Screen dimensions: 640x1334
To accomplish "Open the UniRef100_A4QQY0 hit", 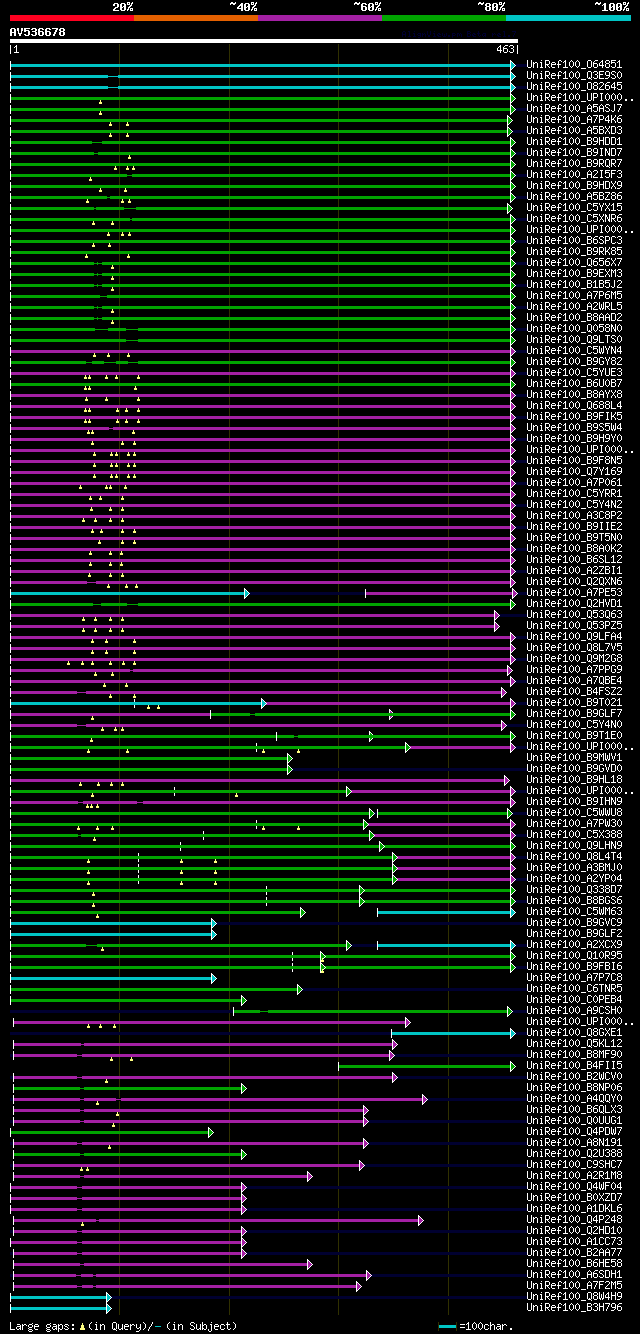I will (x=575, y=1098).
